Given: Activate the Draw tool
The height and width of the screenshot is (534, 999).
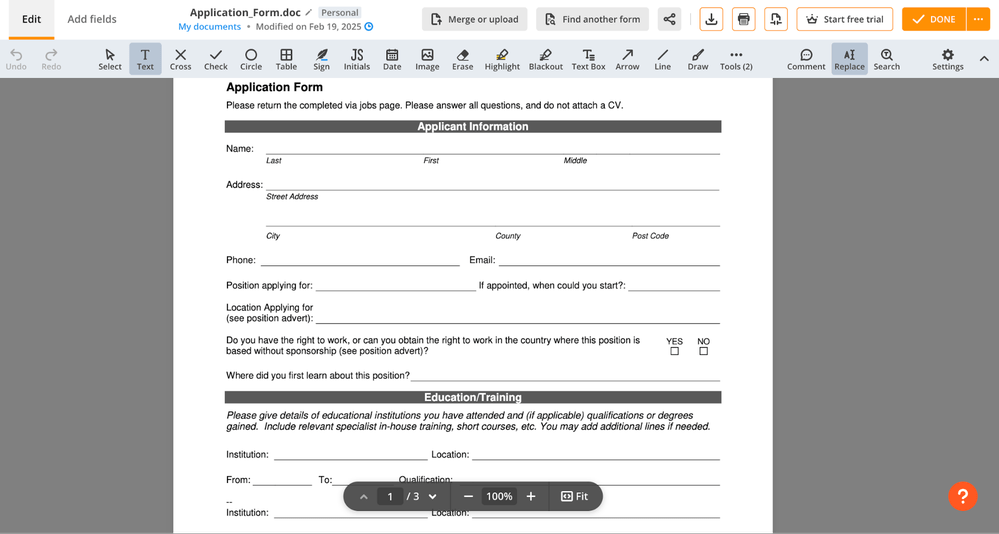Looking at the screenshot, I should point(698,59).
